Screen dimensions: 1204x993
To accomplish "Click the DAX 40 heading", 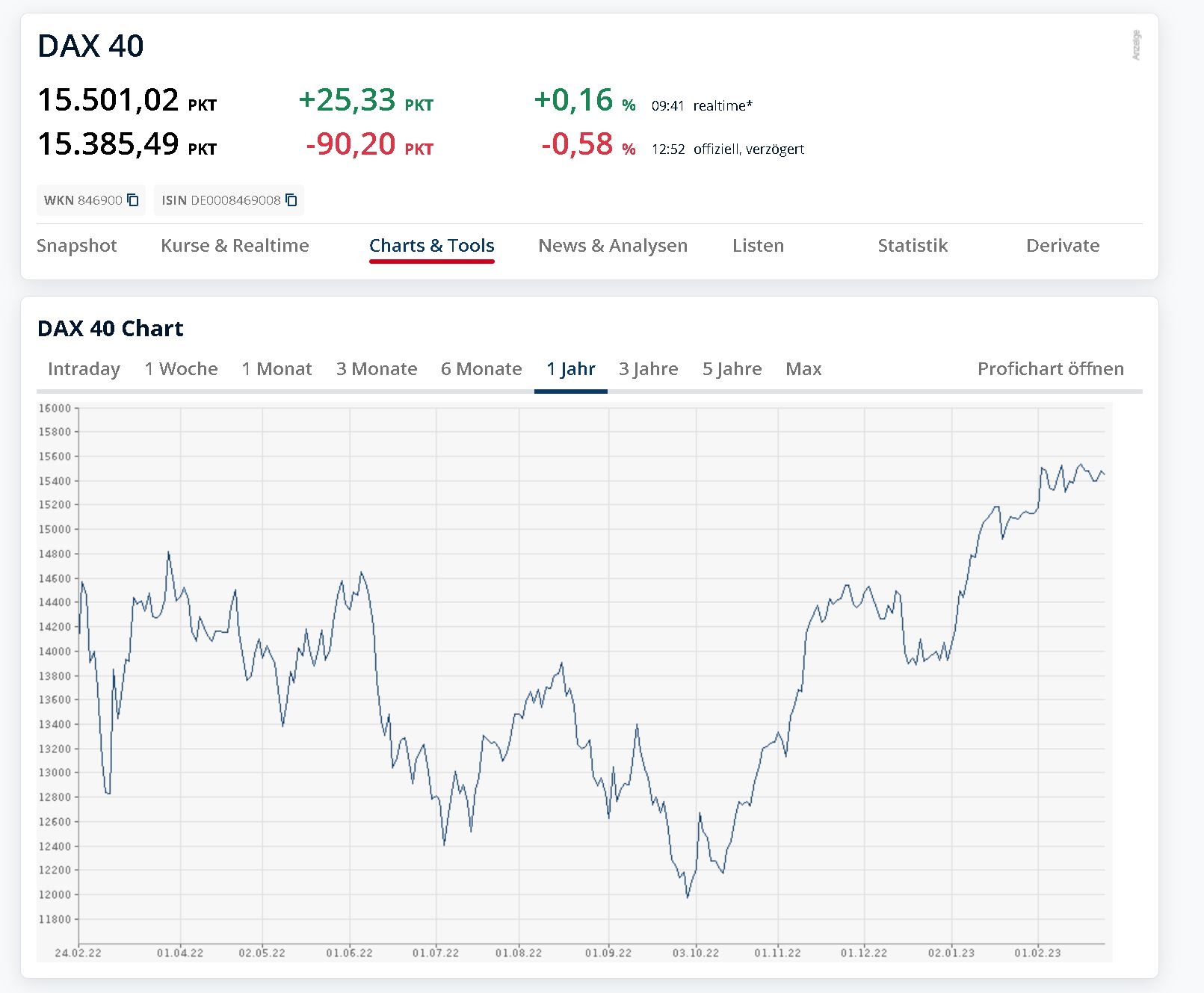I will [90, 46].
